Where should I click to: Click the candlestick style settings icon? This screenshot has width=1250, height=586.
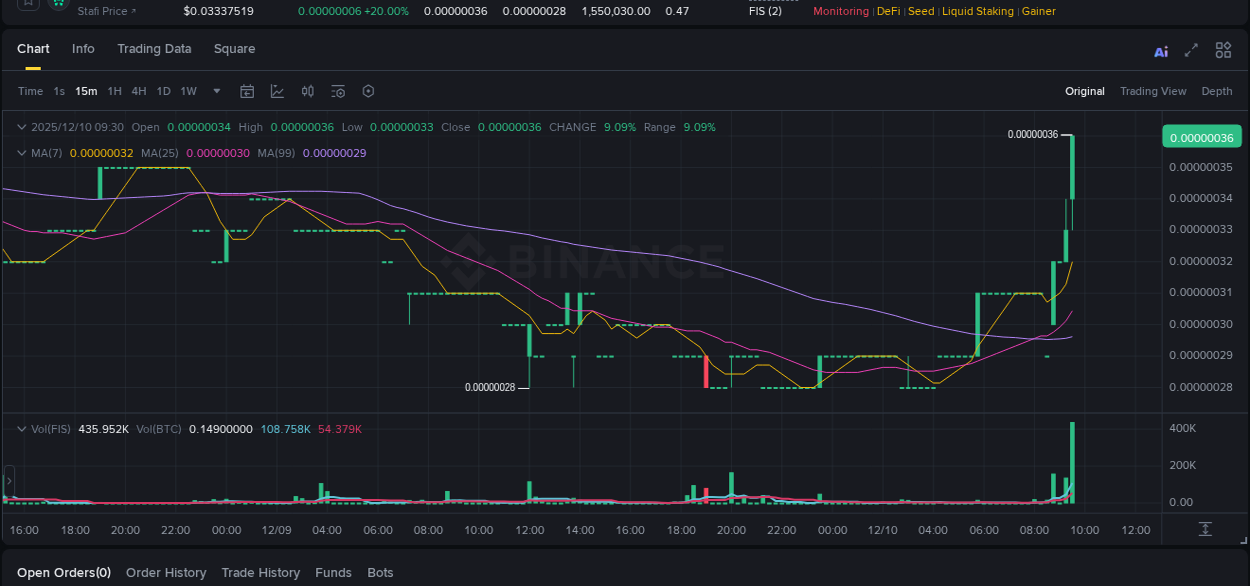[307, 91]
